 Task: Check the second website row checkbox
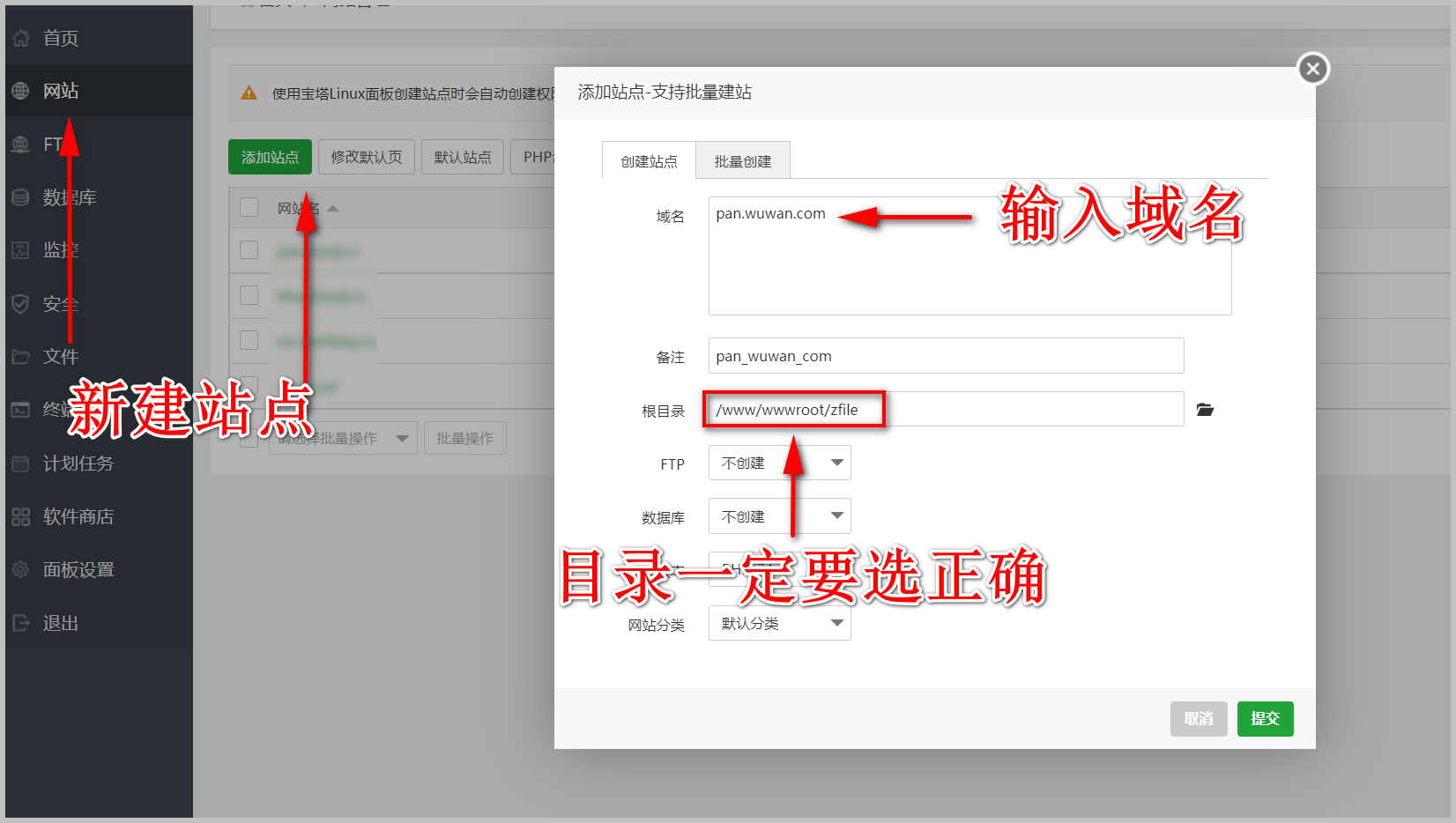249,295
